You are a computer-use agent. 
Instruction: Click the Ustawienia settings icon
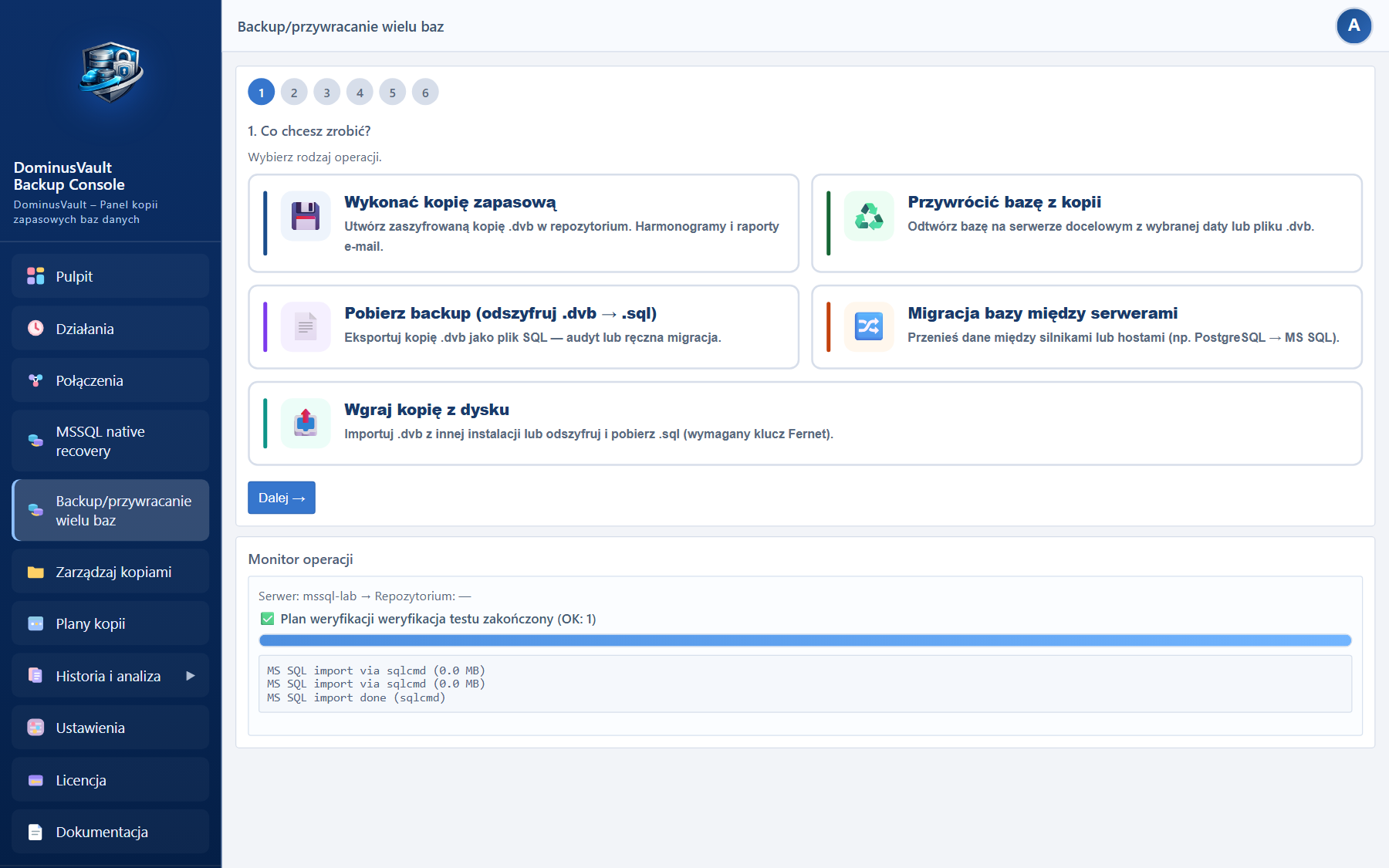[35, 728]
